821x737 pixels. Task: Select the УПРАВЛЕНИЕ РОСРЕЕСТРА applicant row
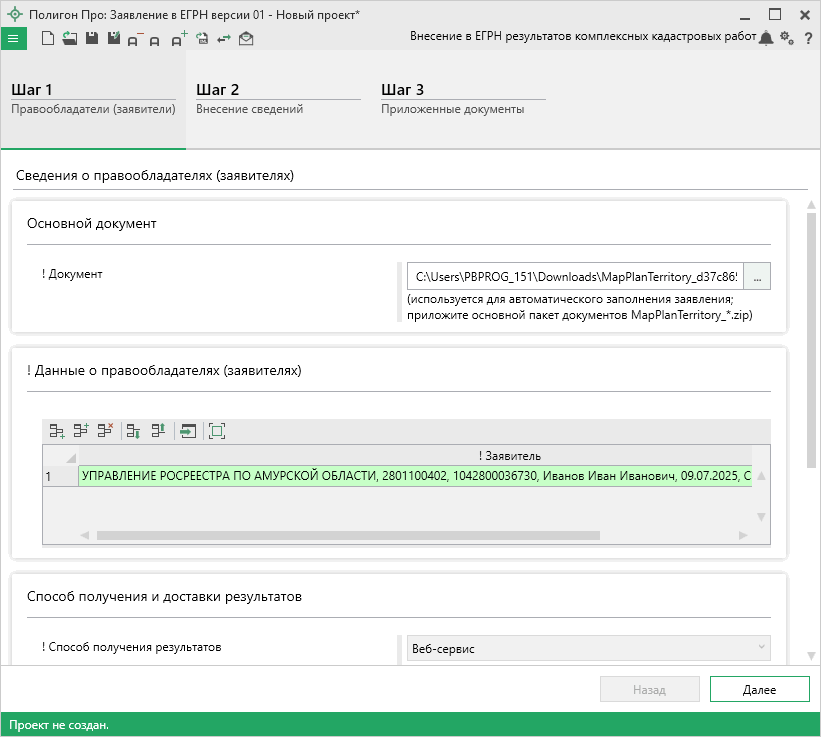(x=415, y=476)
